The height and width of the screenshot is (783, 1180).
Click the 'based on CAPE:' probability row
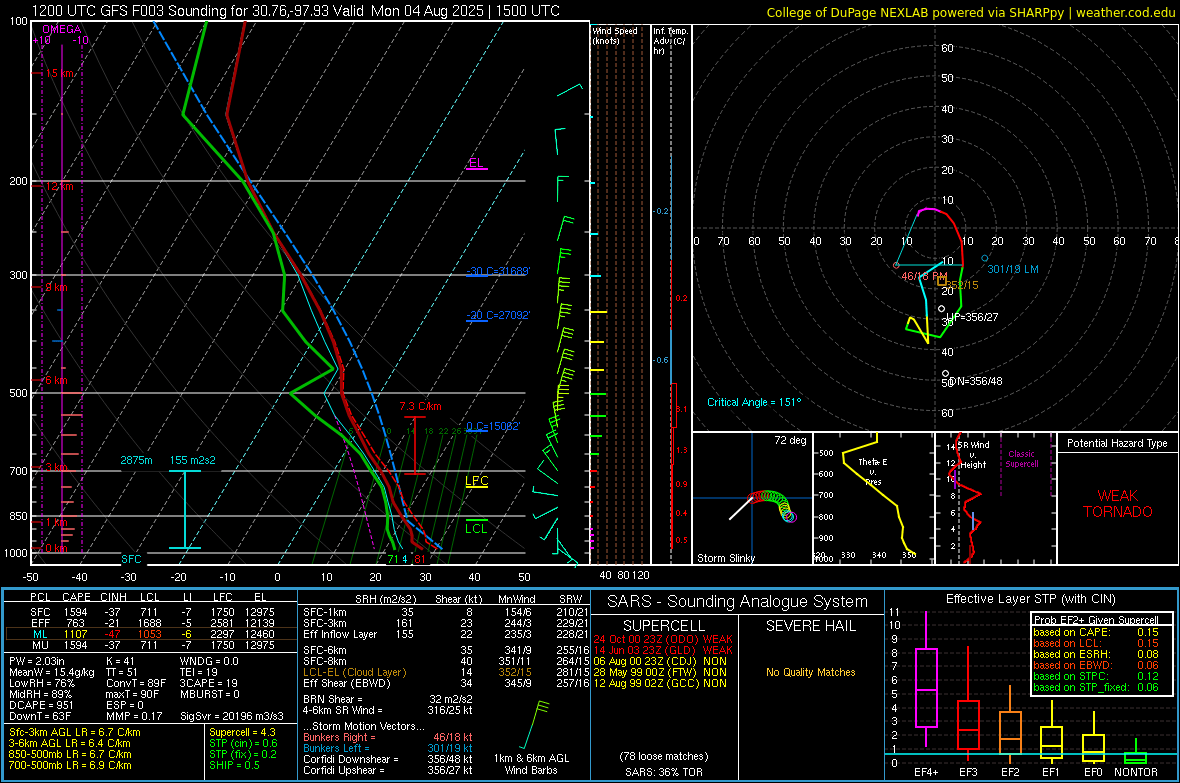[x=1096, y=632]
